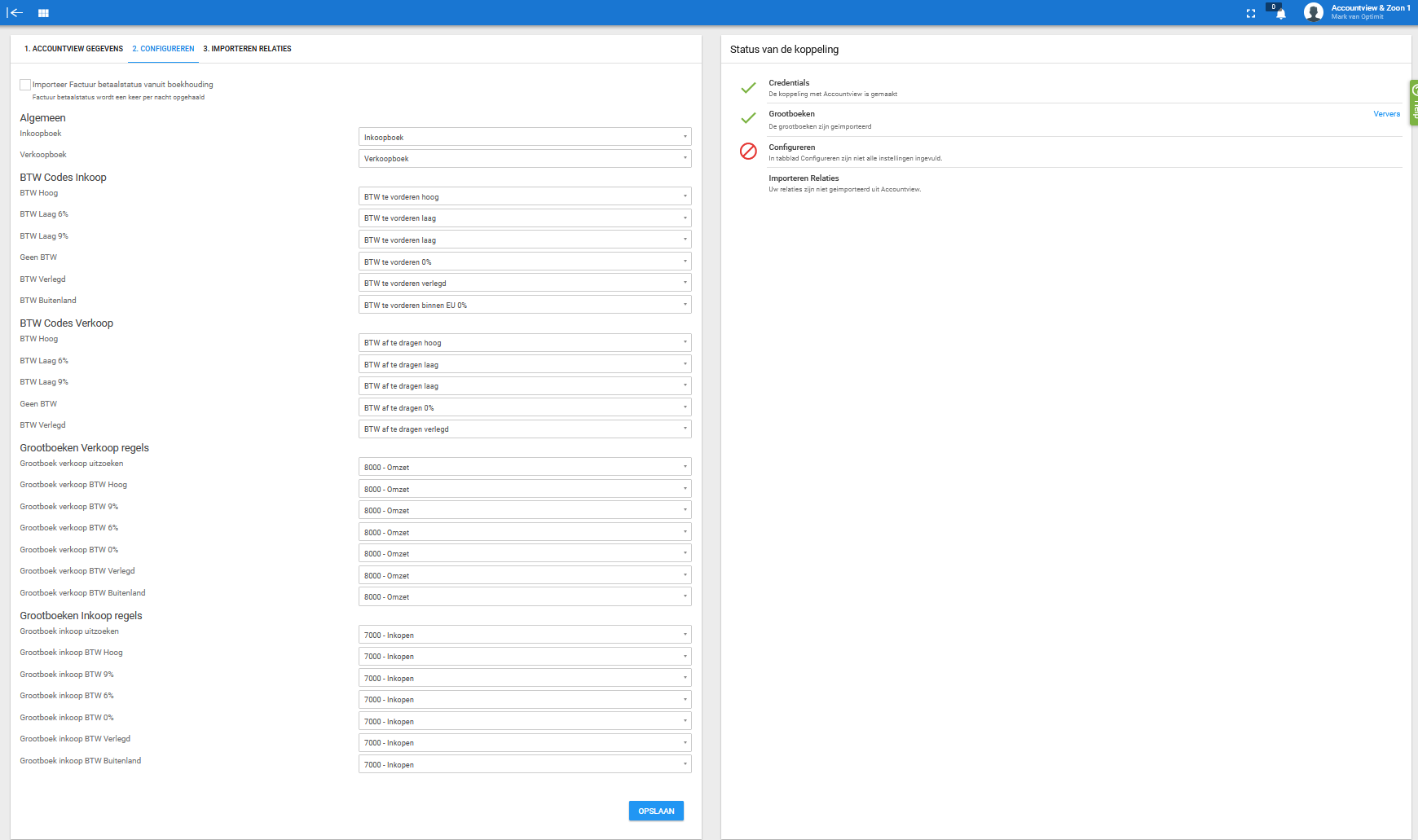1418x840 pixels.
Task: Enable Importeer Factuur betaalstatus checkbox
Action: tap(25, 85)
